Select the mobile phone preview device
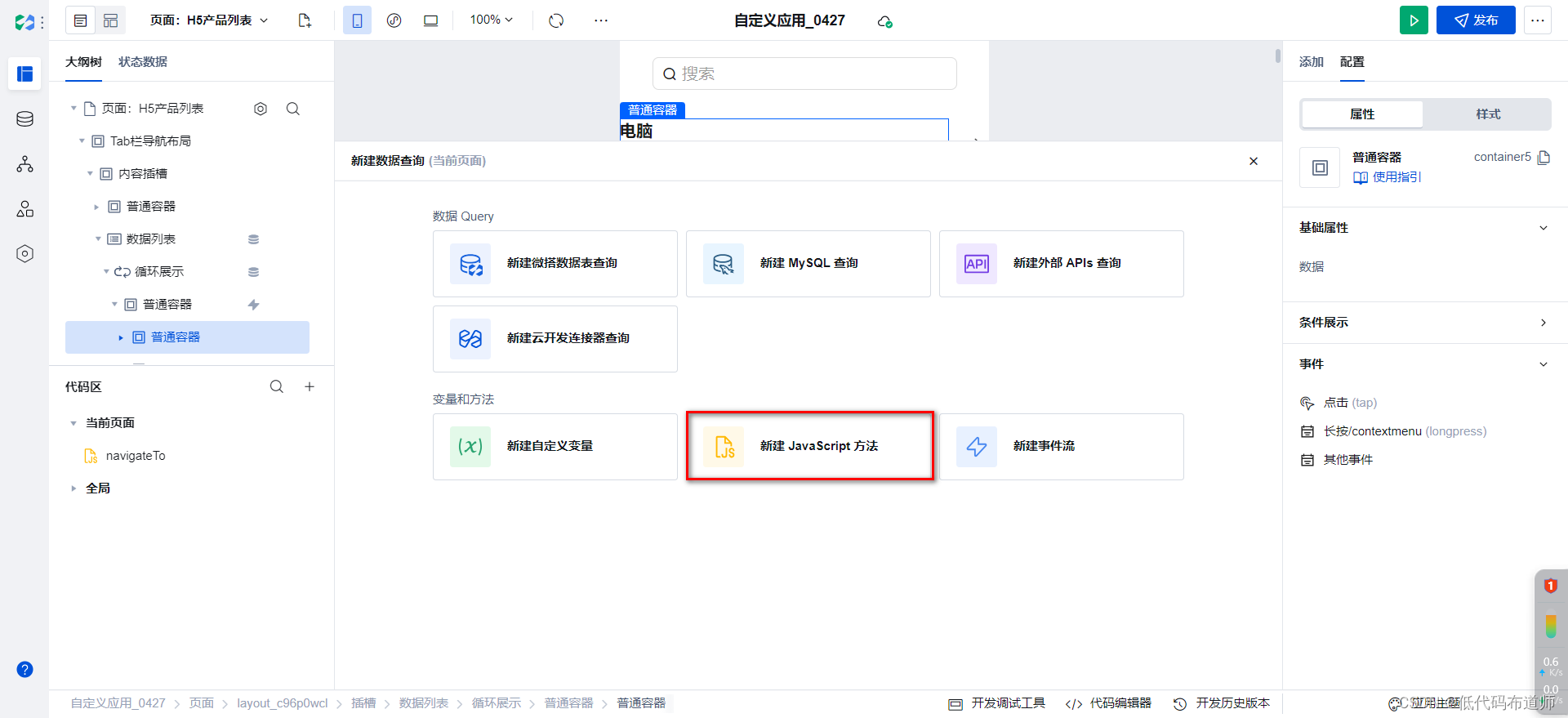Viewport: 1568px width, 718px height. coord(357,20)
